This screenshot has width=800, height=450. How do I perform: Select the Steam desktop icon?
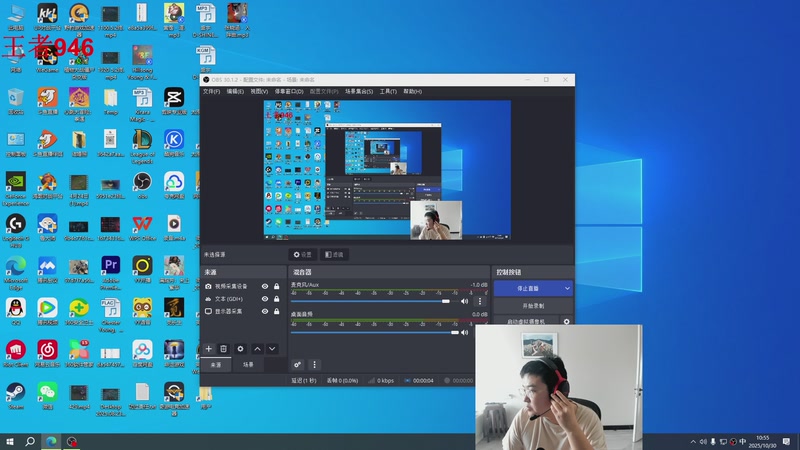(x=16, y=396)
